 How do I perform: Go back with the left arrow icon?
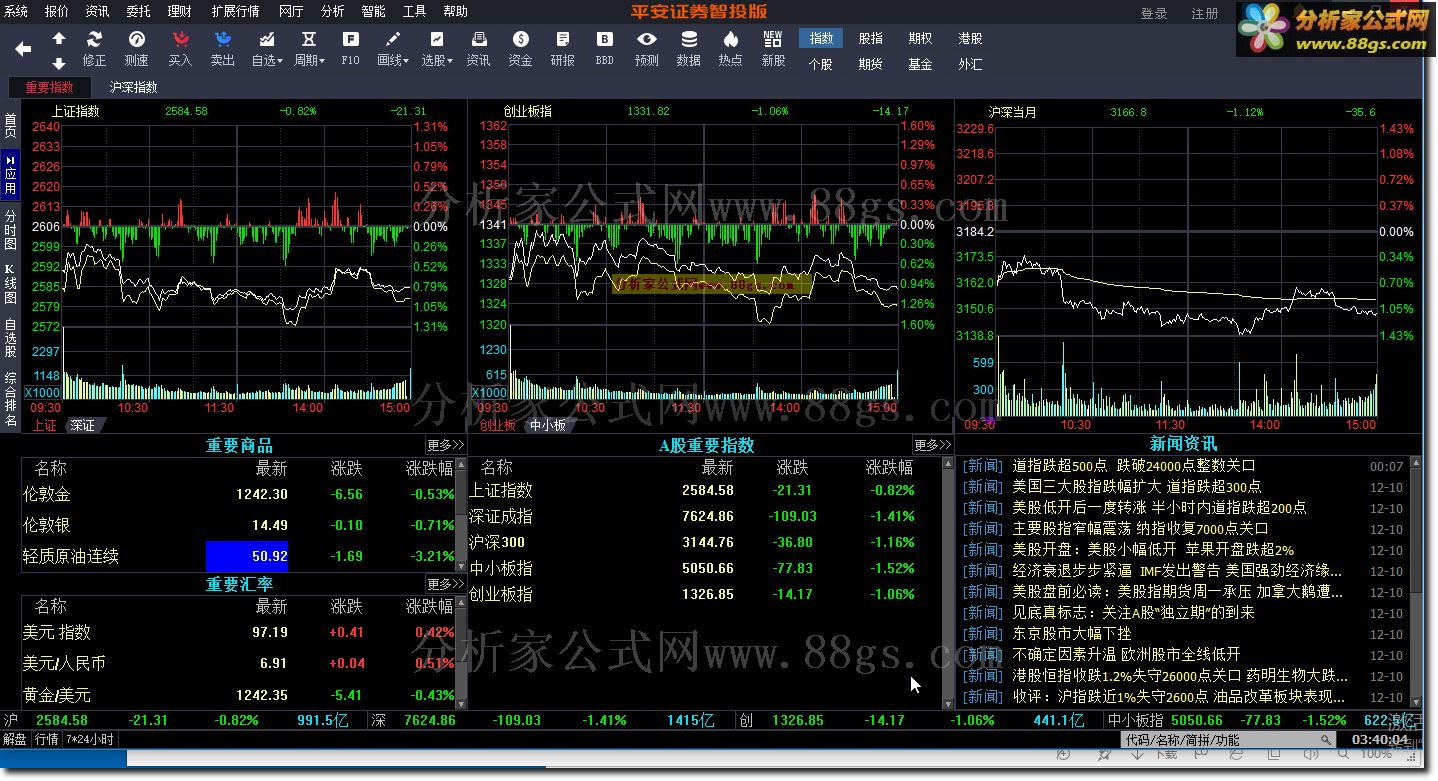coord(23,48)
